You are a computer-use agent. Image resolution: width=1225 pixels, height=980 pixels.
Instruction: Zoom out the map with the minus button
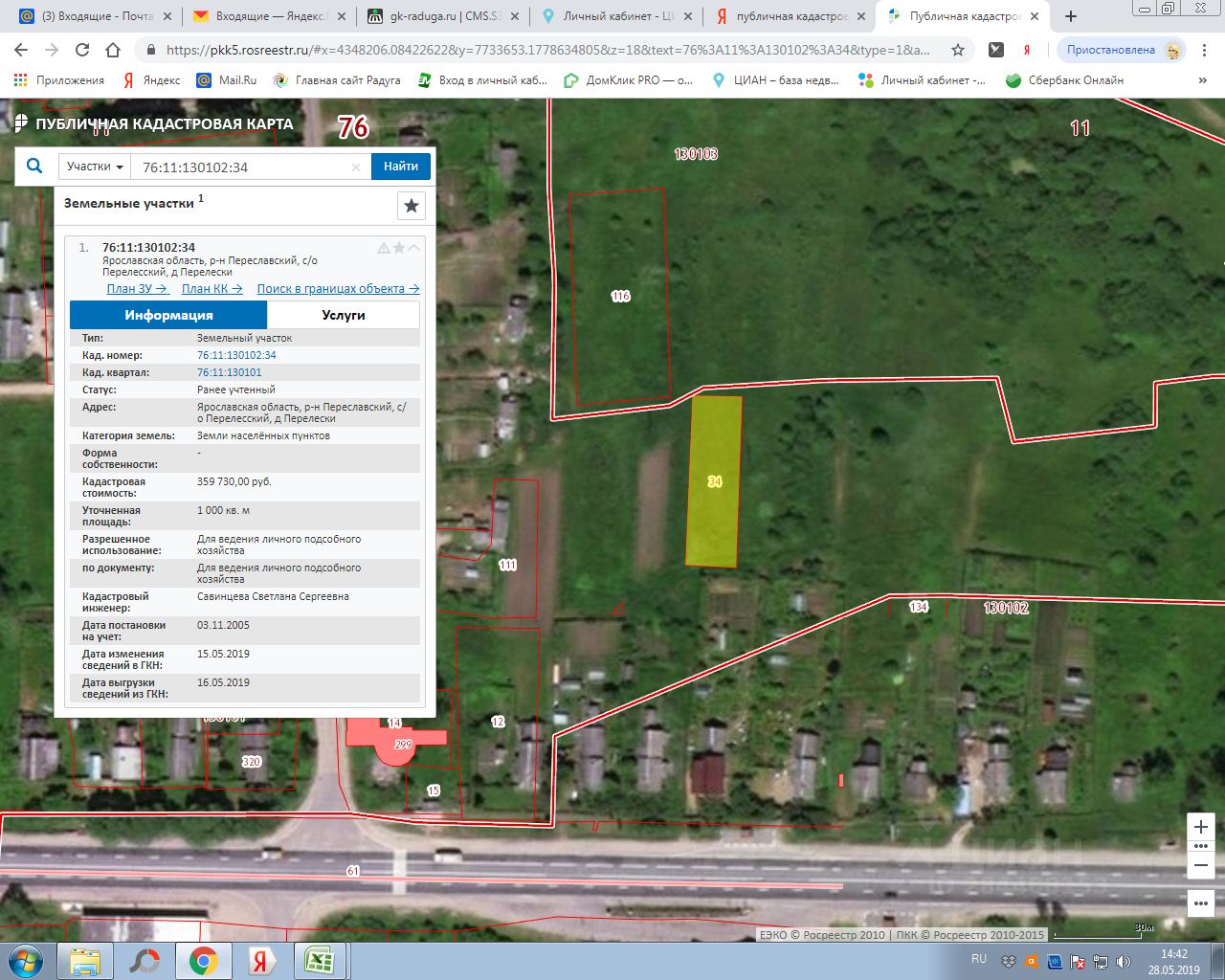[x=1201, y=865]
